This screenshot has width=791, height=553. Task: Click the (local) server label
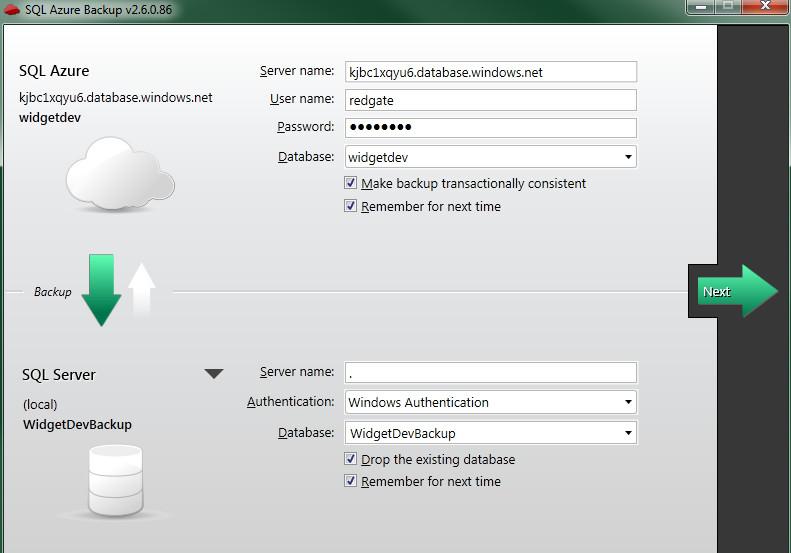40,405
